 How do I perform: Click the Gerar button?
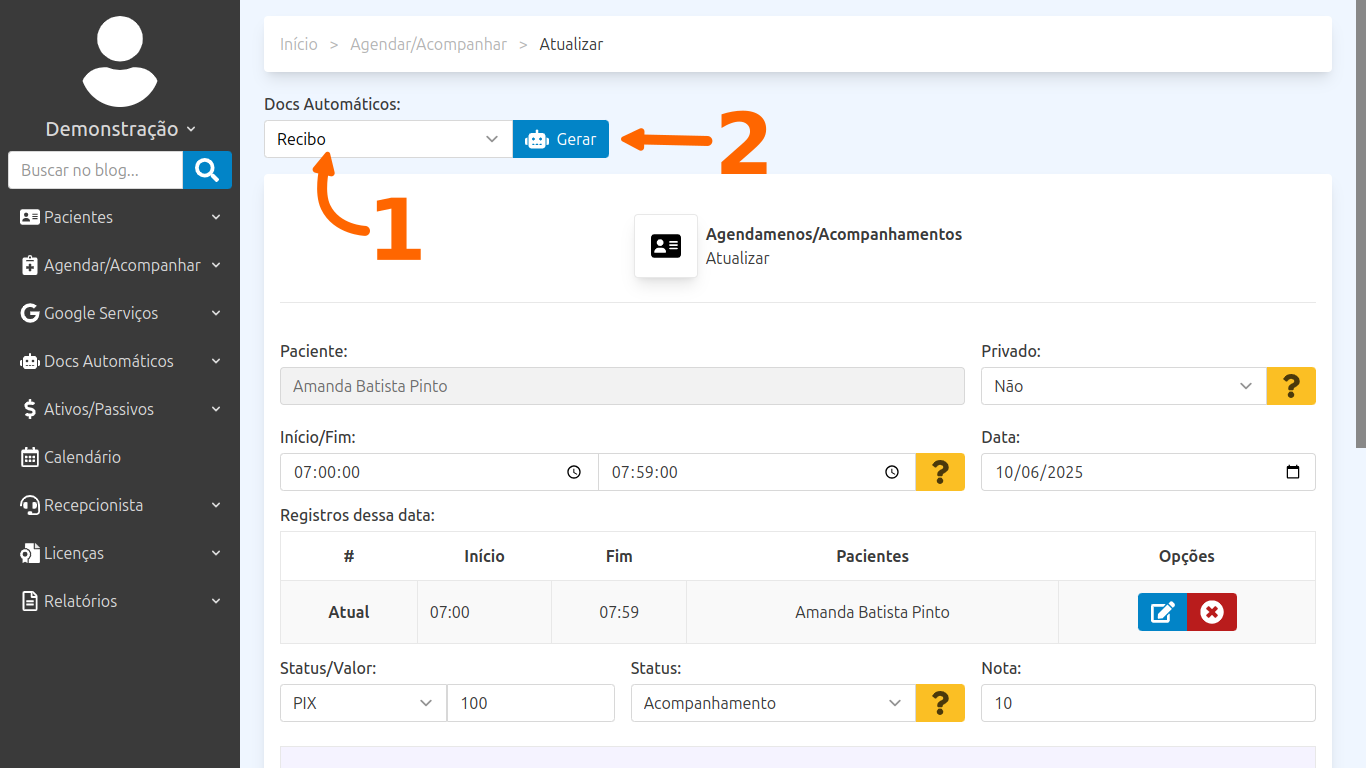561,139
